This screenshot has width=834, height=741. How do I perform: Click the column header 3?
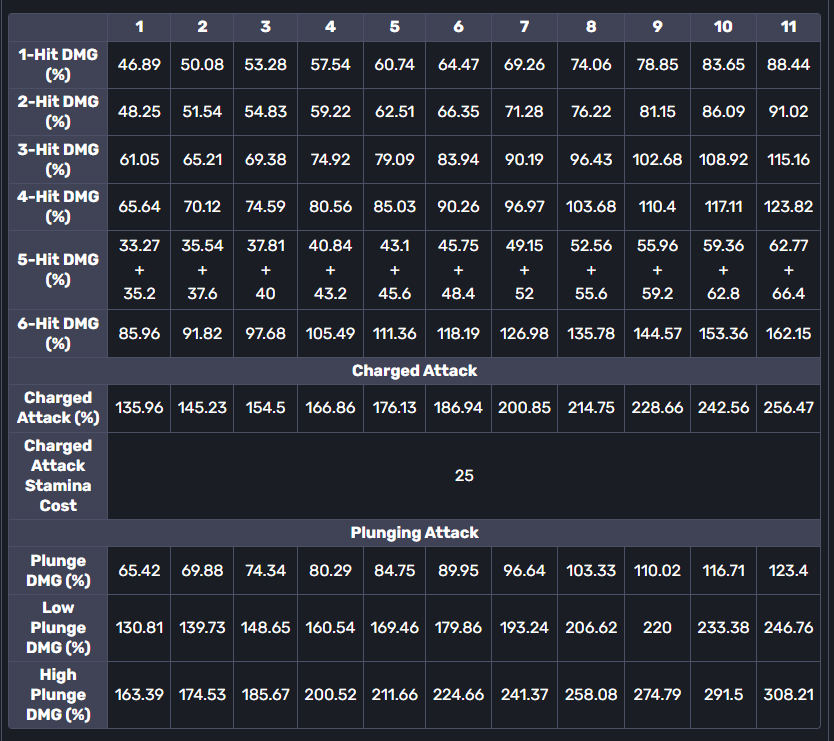pos(265,27)
